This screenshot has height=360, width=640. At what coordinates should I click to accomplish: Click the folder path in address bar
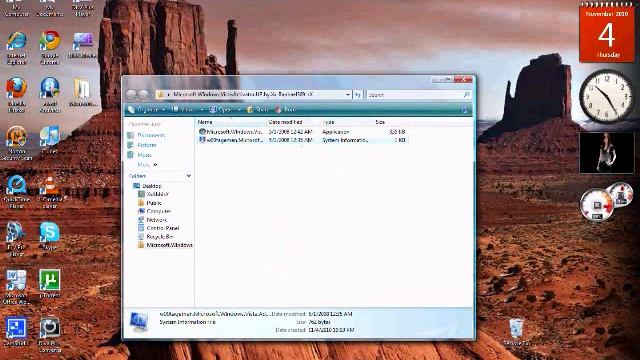coord(243,95)
